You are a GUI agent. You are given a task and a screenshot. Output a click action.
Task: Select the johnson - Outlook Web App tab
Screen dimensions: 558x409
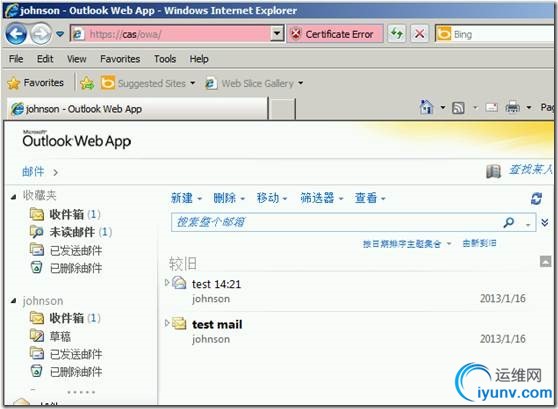click(137, 109)
